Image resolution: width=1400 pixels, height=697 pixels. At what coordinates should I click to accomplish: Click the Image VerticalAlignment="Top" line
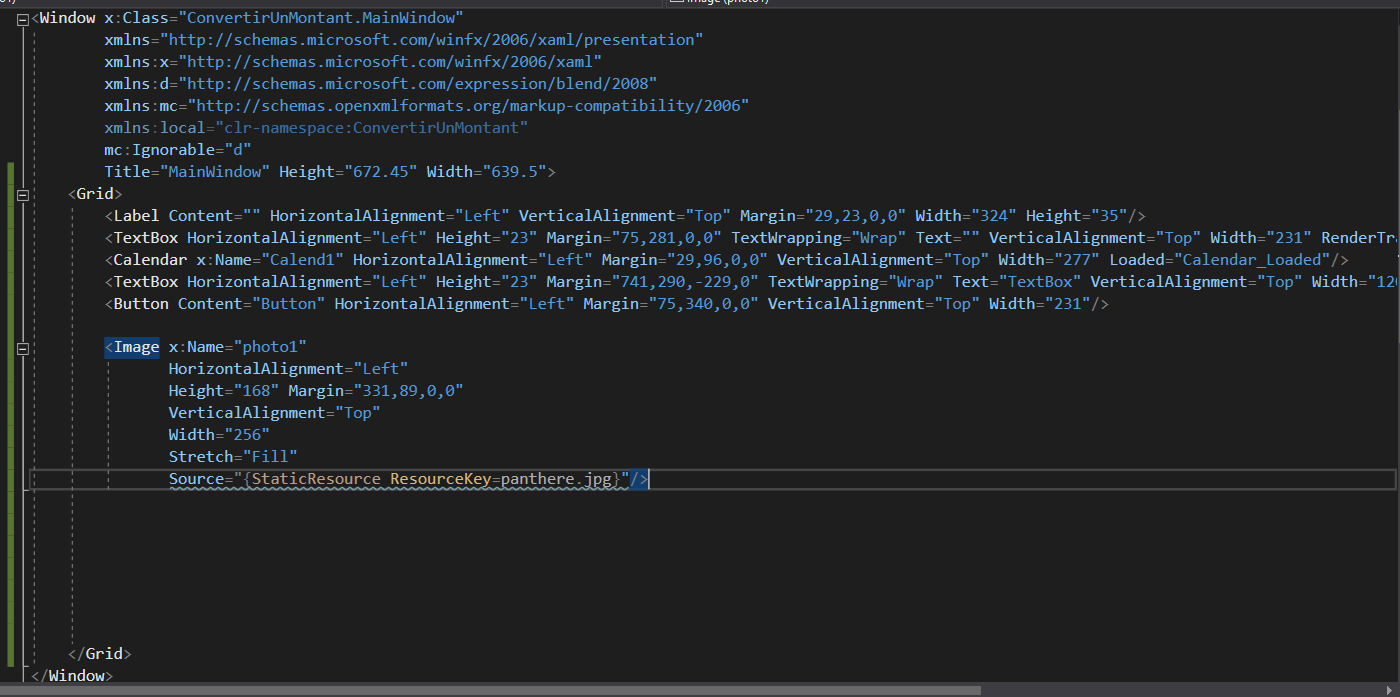275,414
